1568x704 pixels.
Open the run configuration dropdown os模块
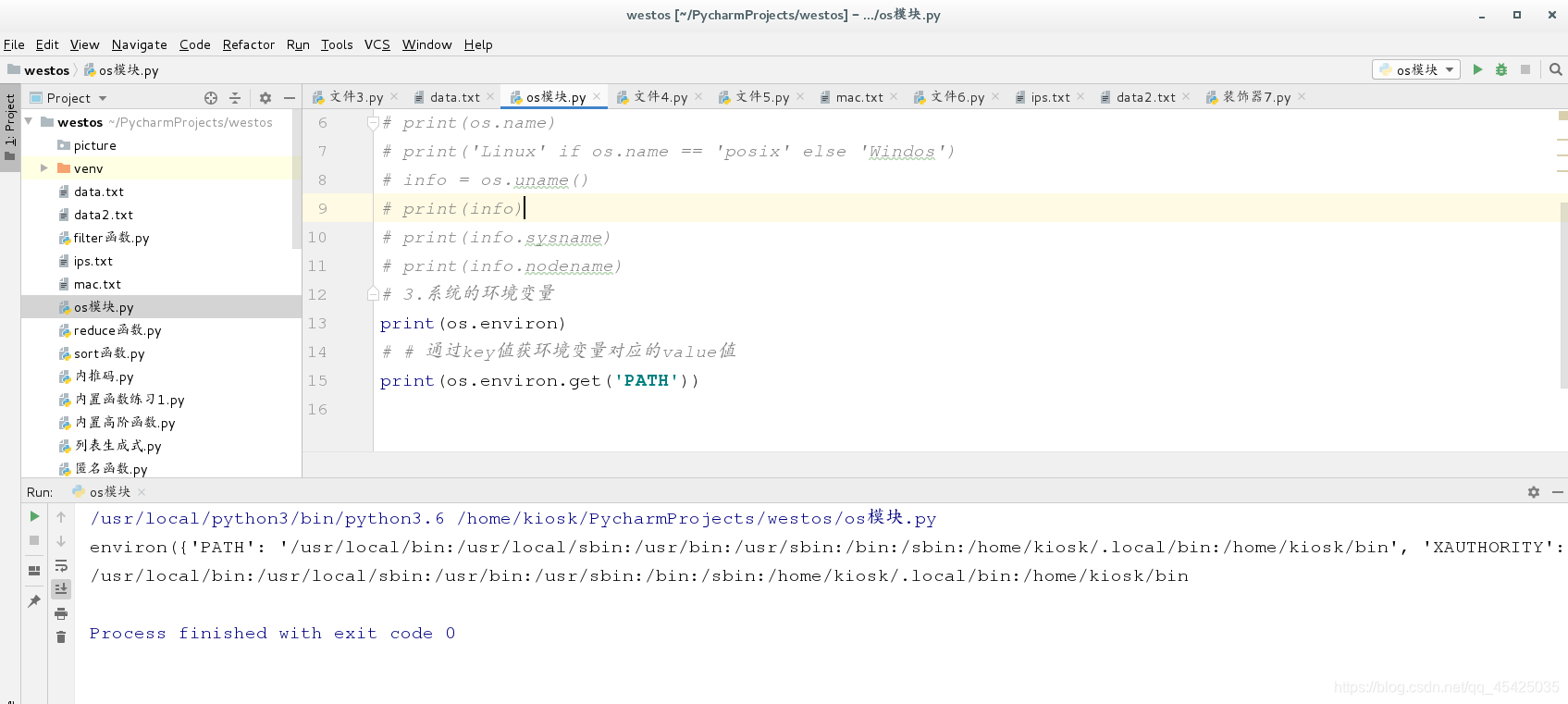pos(1416,69)
